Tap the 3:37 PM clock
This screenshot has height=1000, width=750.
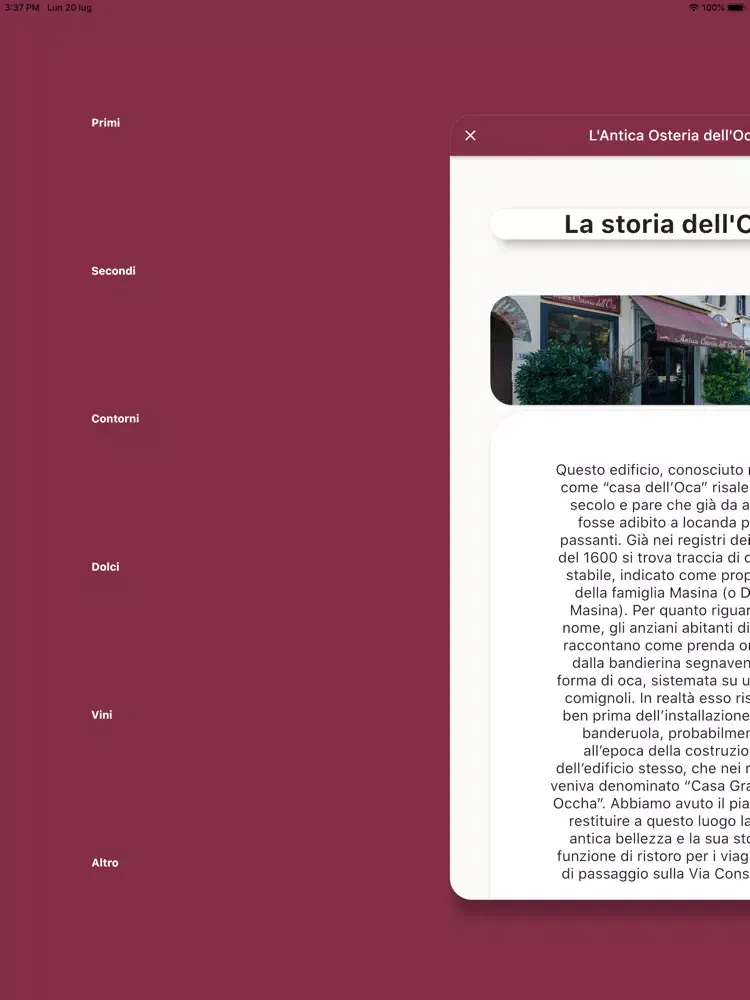point(22,8)
